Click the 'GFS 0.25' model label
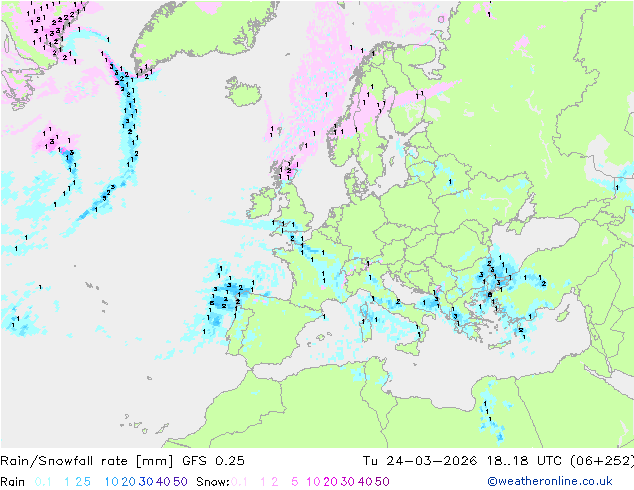Screen dimensions: 634x490 [213, 461]
